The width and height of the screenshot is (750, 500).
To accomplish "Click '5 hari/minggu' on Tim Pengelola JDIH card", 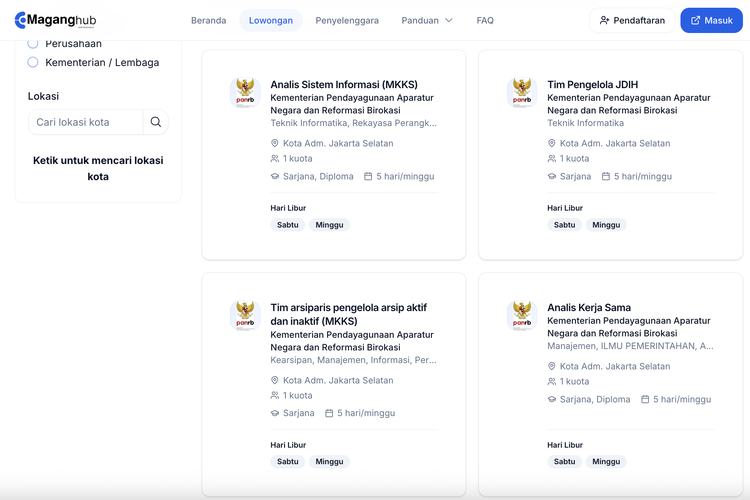I will (x=643, y=176).
